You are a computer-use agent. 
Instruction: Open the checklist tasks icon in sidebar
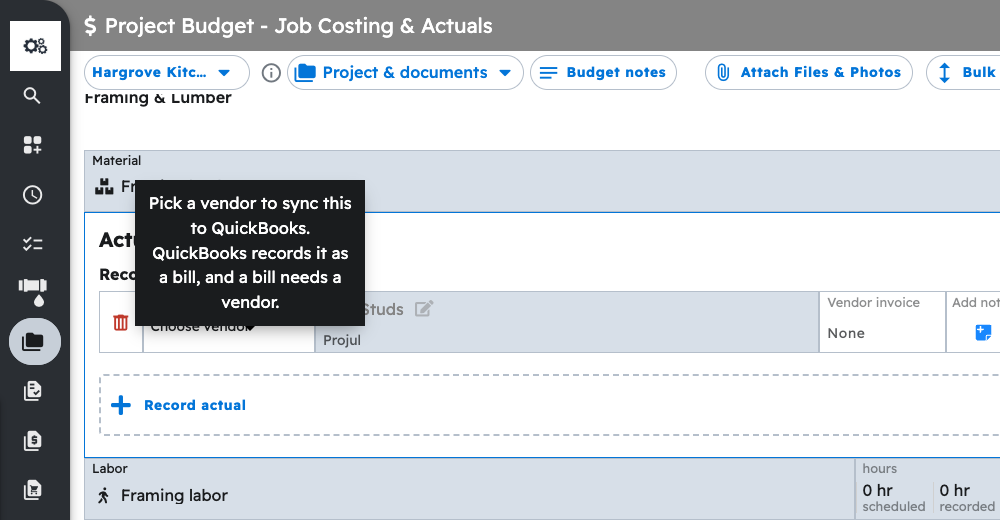coord(33,244)
